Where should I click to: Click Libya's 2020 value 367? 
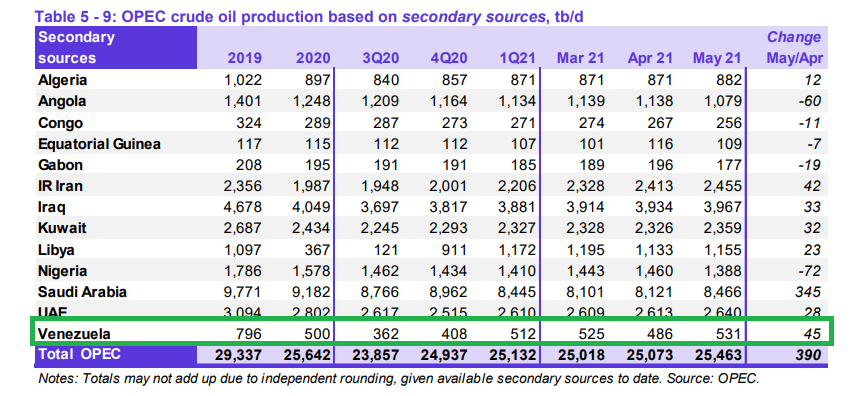point(316,250)
